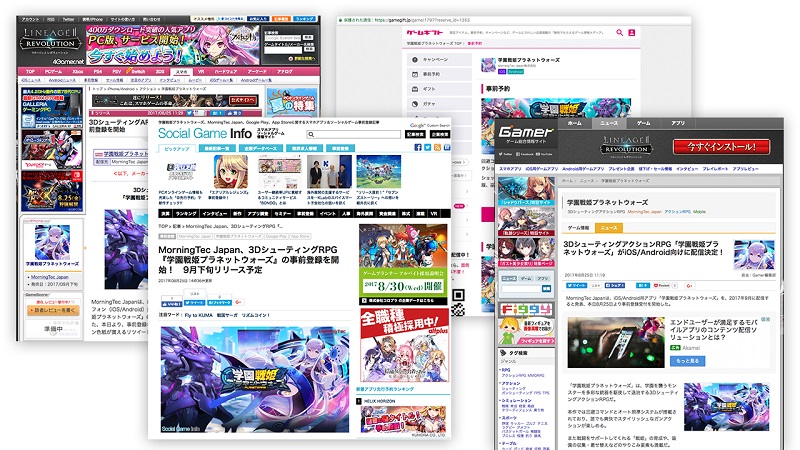Switch to the ピックアップ tab on Social Game Info

pyautogui.click(x=176, y=147)
